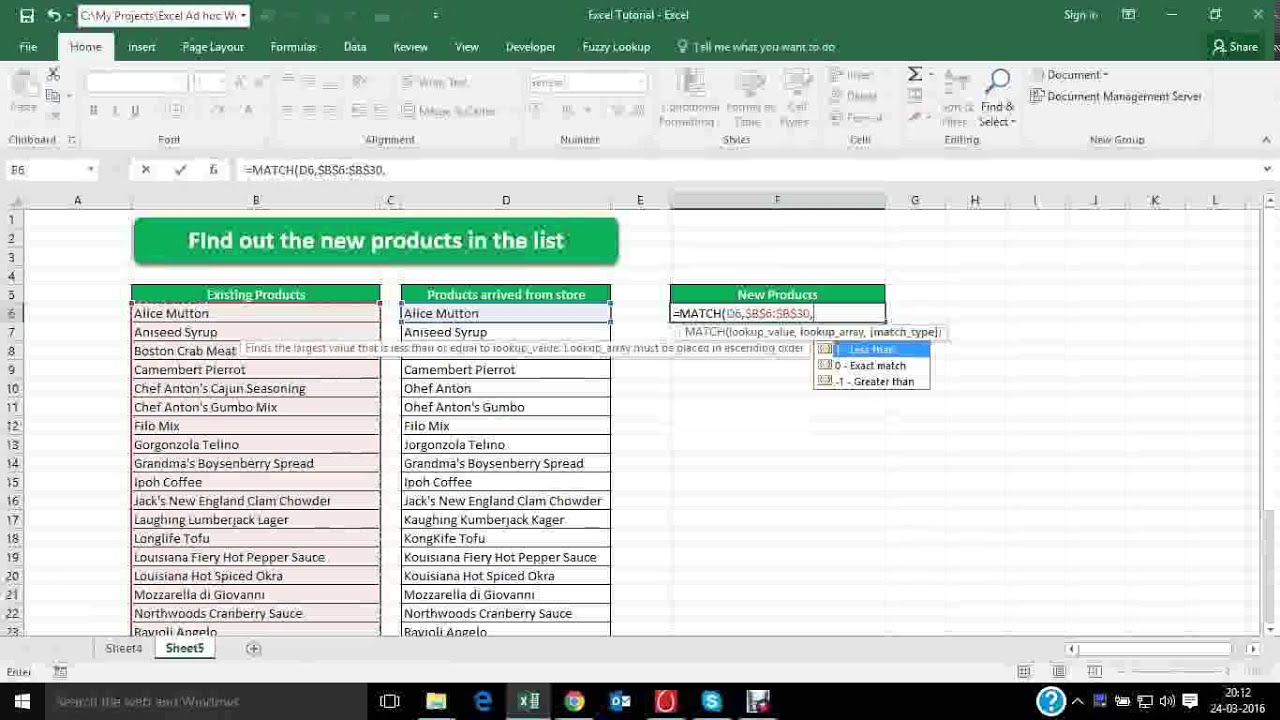The height and width of the screenshot is (720, 1280).
Task: Toggle Underline formatting in the Font group
Action: (x=135, y=110)
